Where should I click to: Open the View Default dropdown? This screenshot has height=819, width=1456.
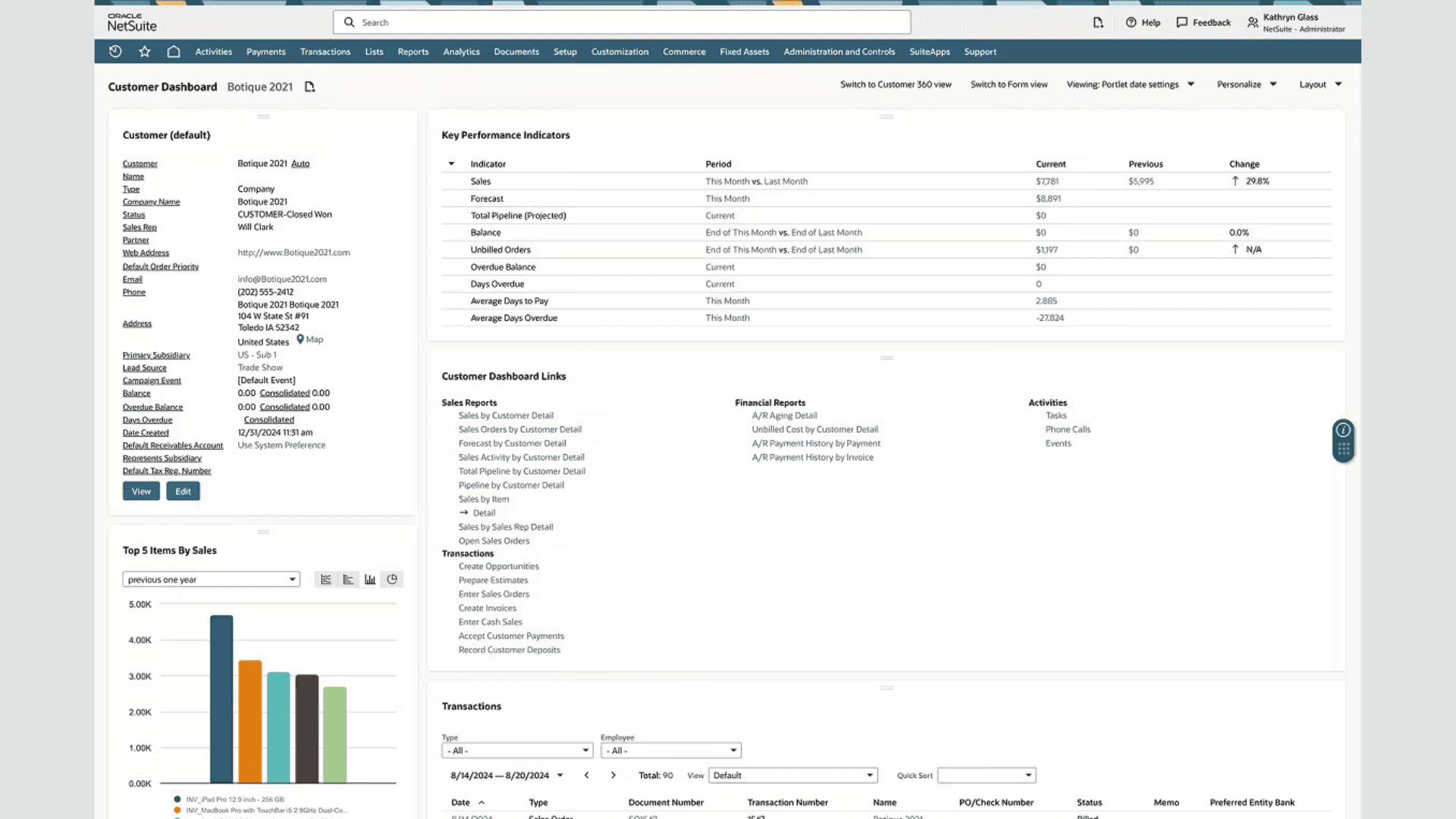pos(792,775)
